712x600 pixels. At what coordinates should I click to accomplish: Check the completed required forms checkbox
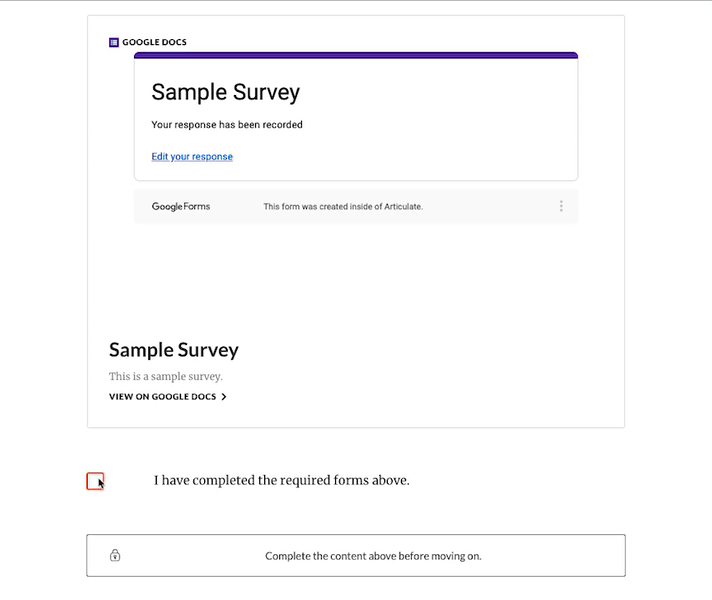coord(95,481)
